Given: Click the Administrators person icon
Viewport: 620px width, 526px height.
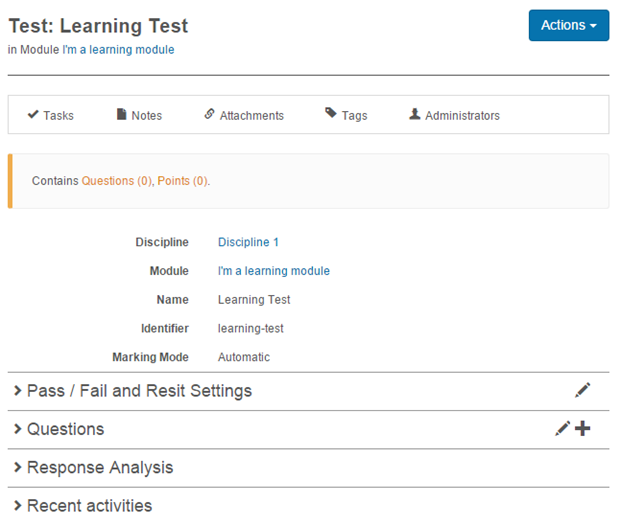Looking at the screenshot, I should [415, 115].
